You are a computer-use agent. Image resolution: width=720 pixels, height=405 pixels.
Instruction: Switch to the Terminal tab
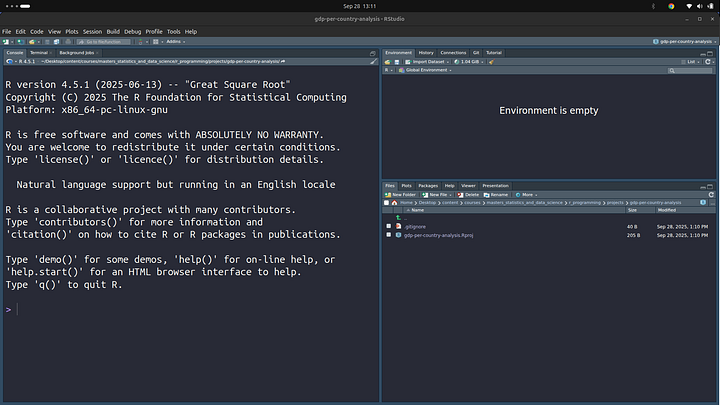click(39, 53)
